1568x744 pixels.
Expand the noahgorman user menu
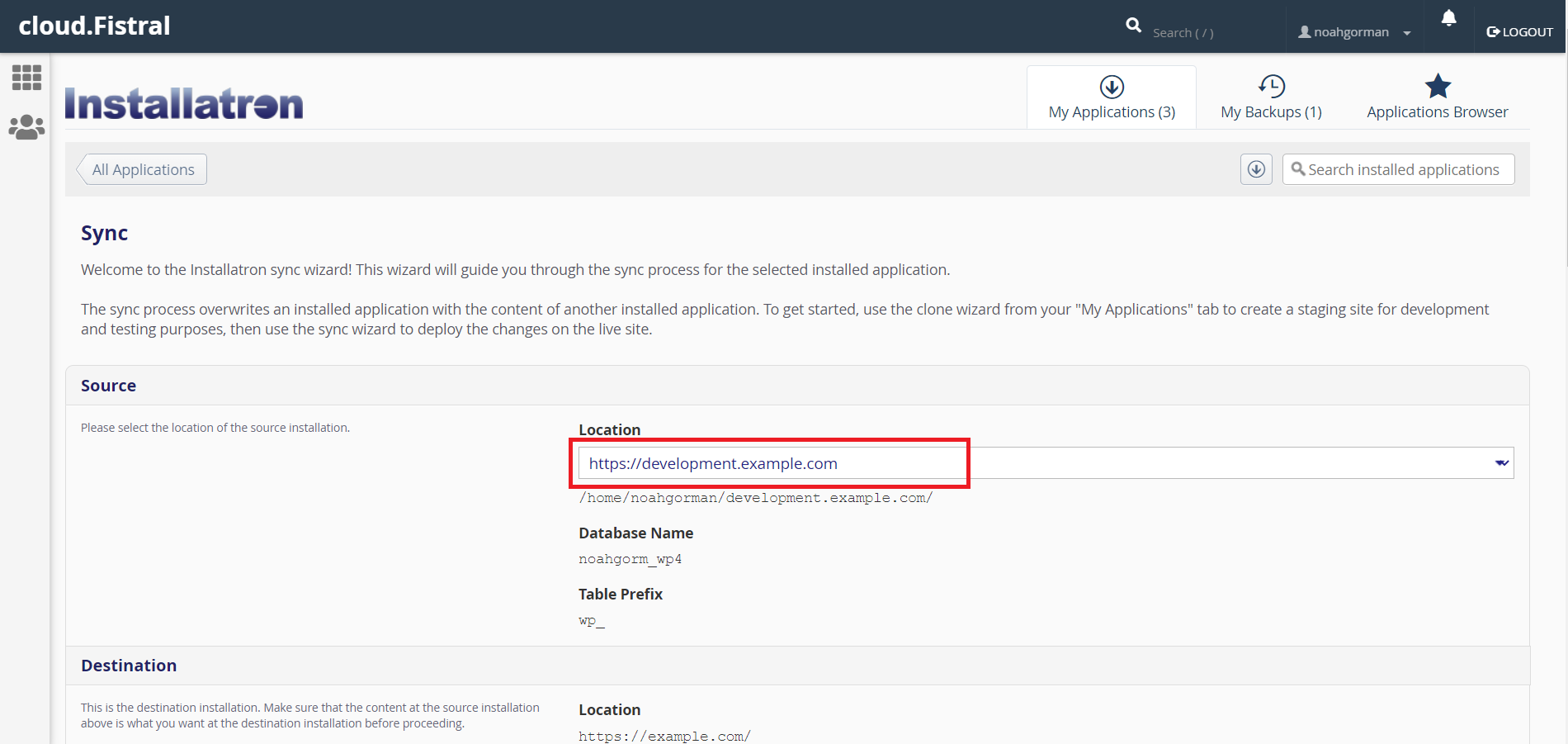pyautogui.click(x=1353, y=32)
